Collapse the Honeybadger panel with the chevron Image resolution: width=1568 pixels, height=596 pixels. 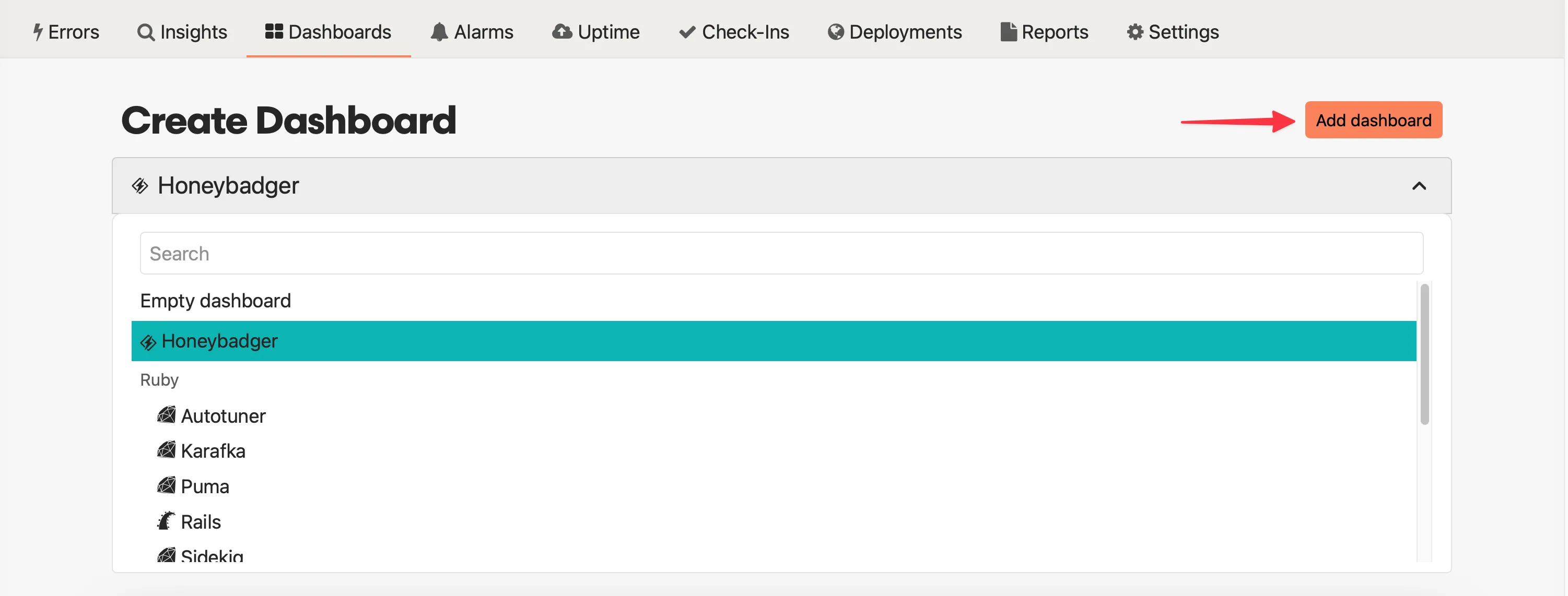(x=1420, y=186)
